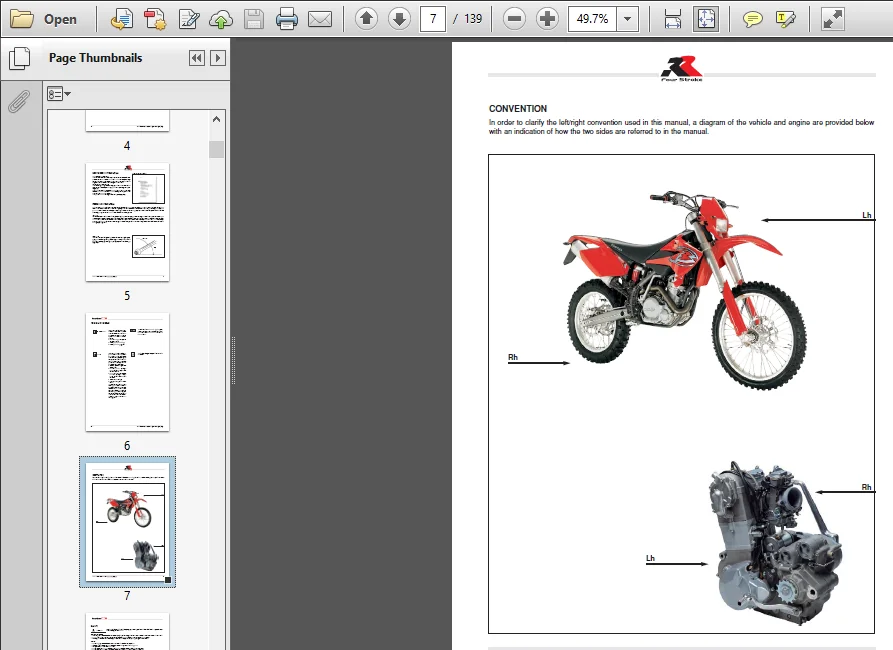Viewport: 893px width, 650px height.
Task: Go to previous page with up arrow
Action: (x=366, y=19)
